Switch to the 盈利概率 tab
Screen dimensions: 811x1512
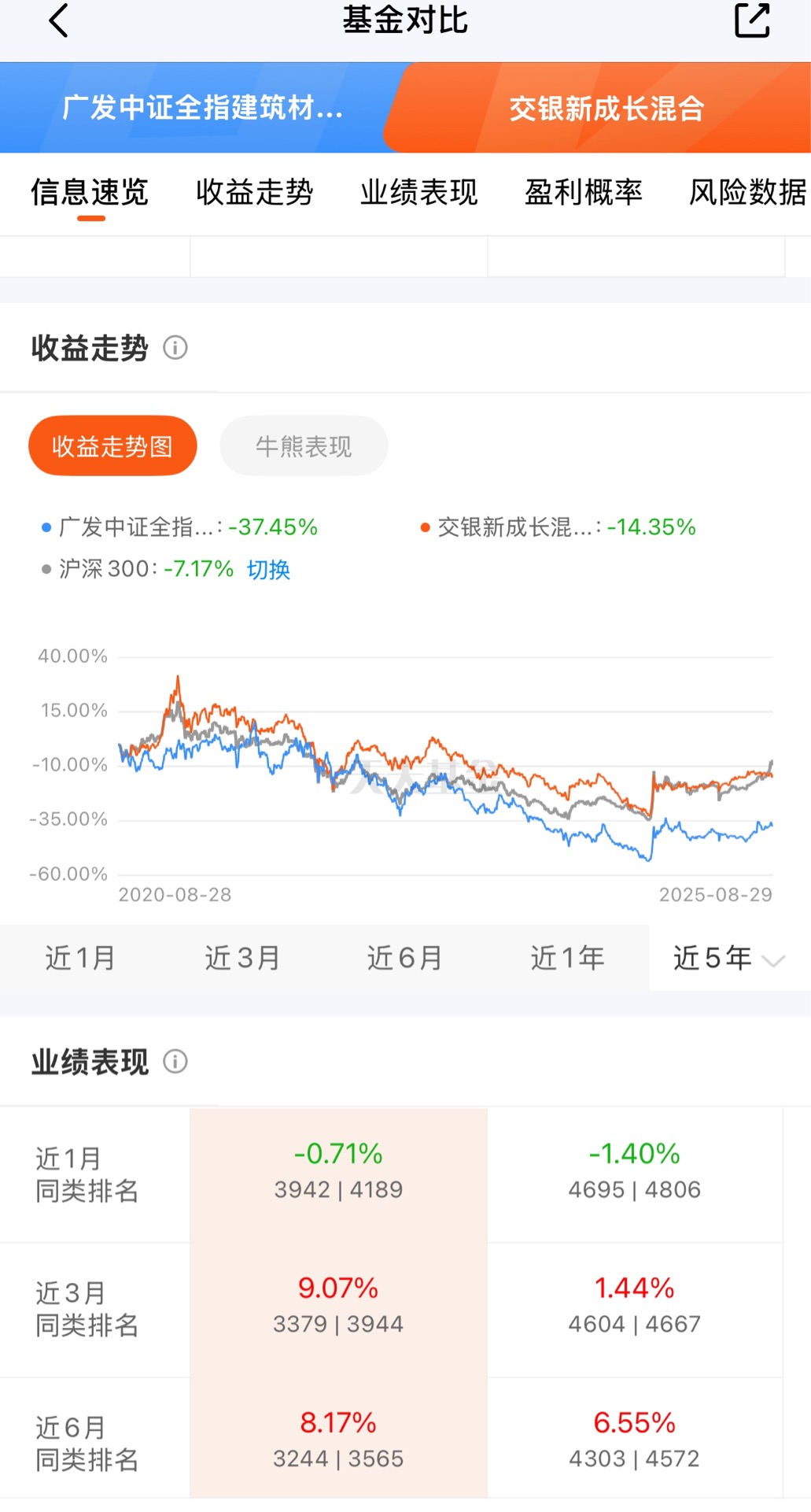(x=584, y=192)
